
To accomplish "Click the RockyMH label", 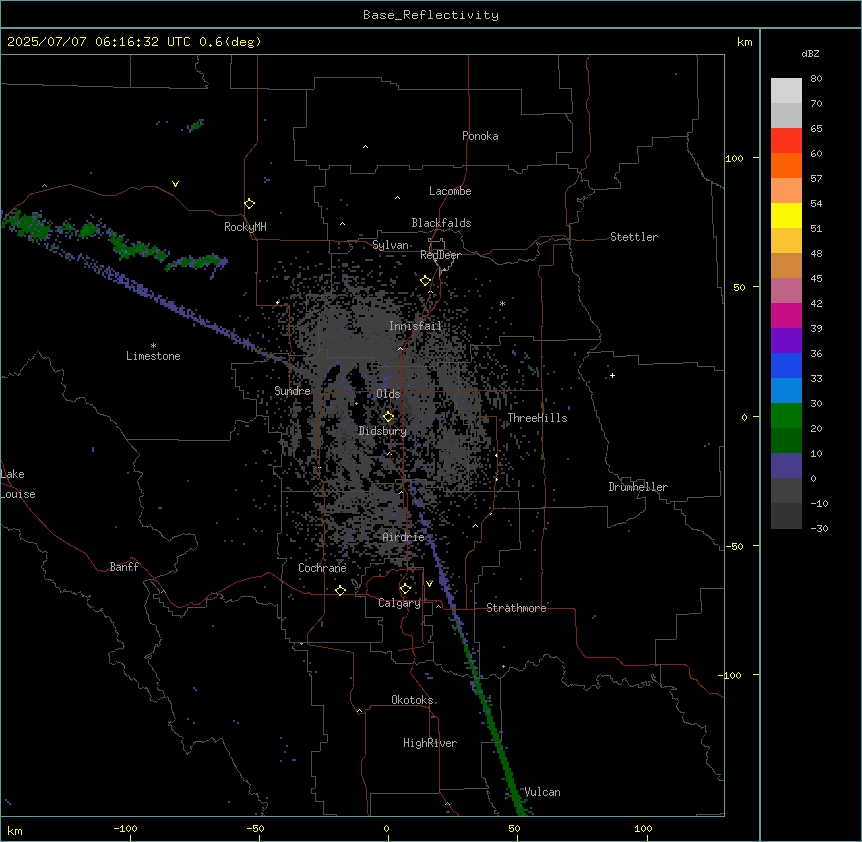I will [x=245, y=227].
